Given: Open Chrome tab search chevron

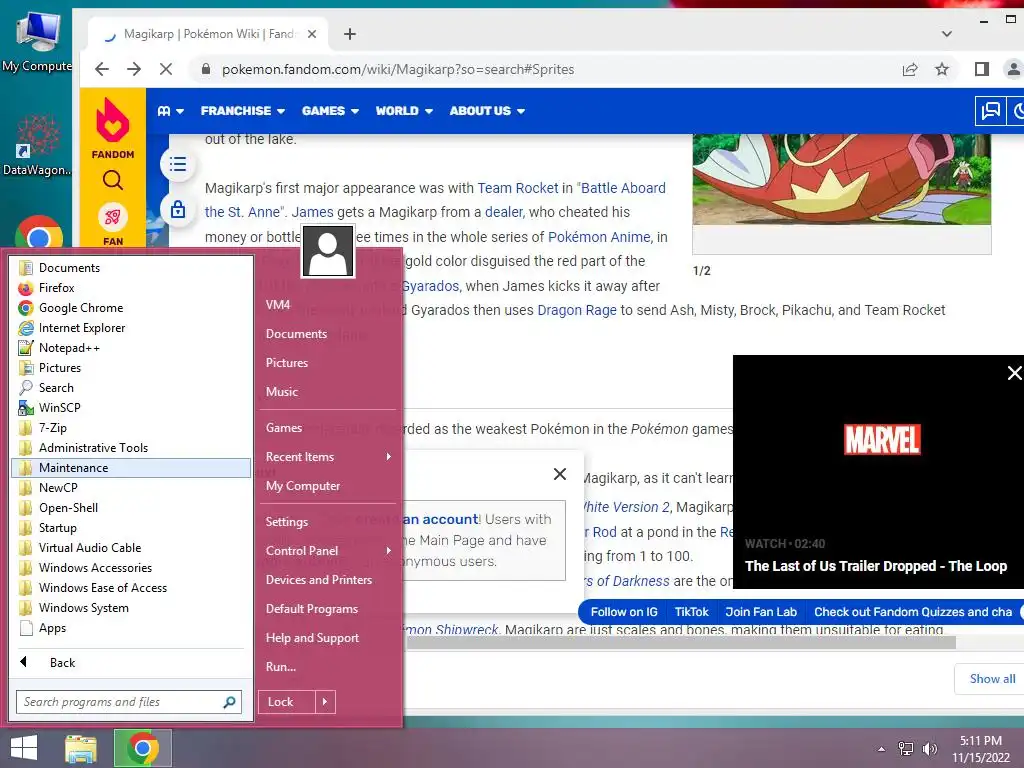Looking at the screenshot, I should 946,34.
